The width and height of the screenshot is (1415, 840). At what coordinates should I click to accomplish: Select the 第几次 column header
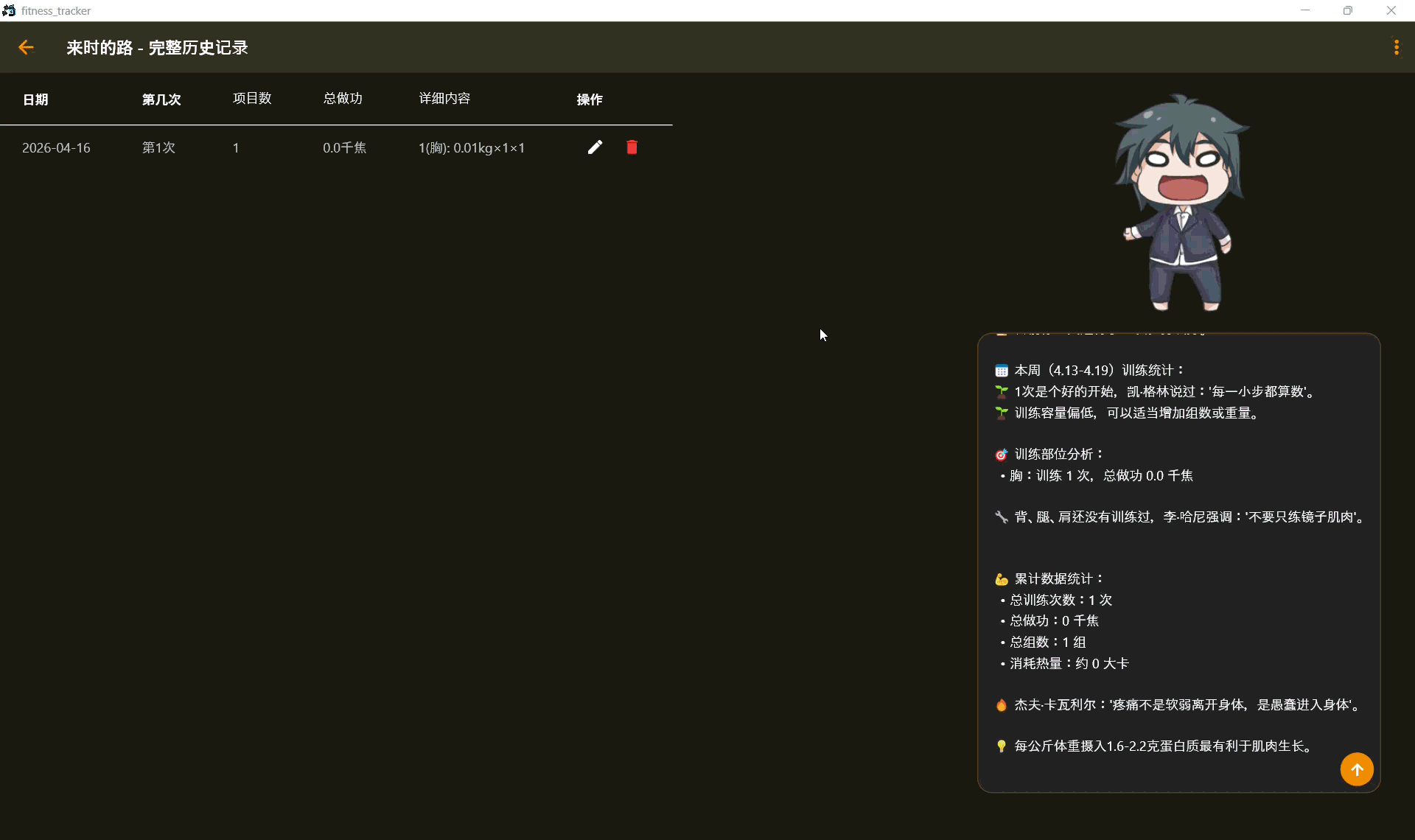[x=161, y=99]
